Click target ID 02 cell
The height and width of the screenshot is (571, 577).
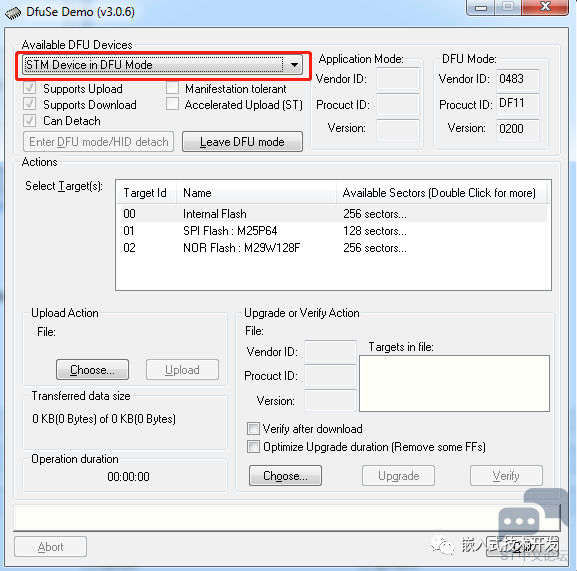tap(129, 248)
